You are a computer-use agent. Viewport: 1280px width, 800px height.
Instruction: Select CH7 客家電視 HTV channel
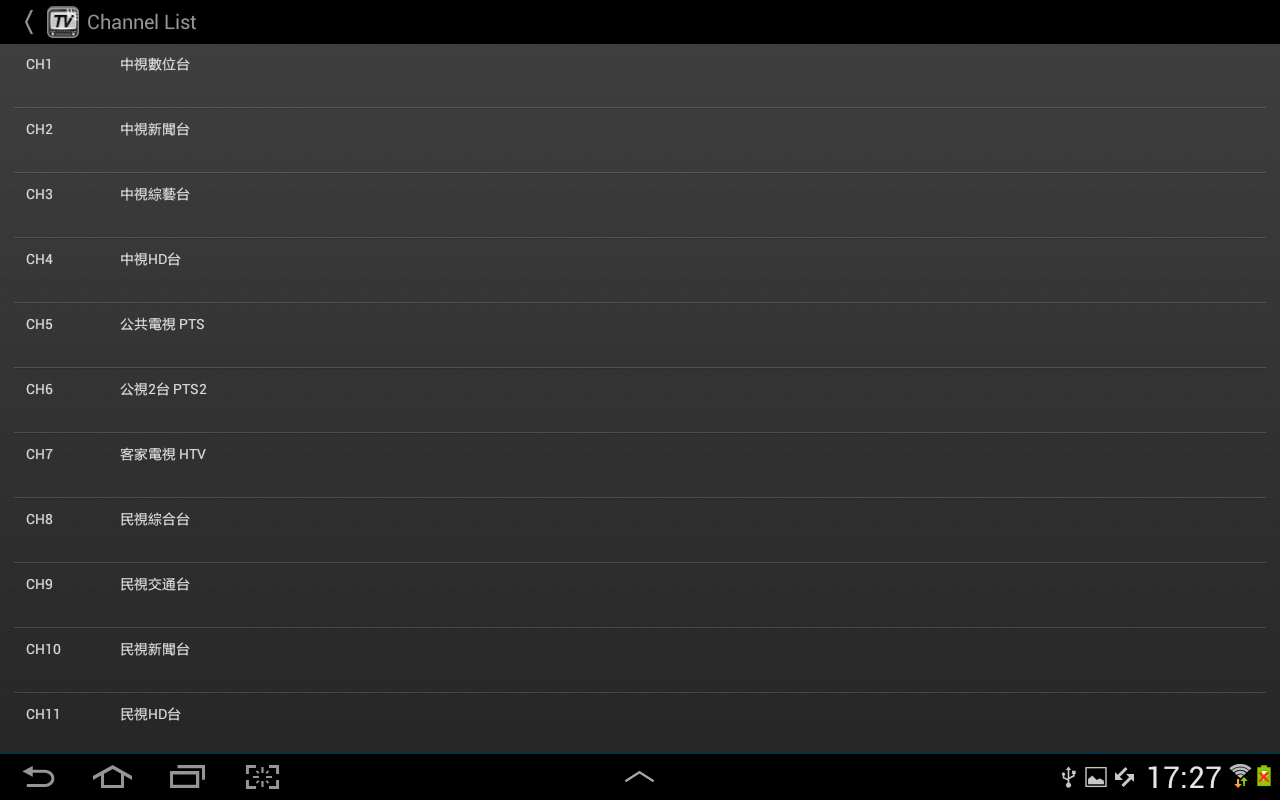point(640,465)
